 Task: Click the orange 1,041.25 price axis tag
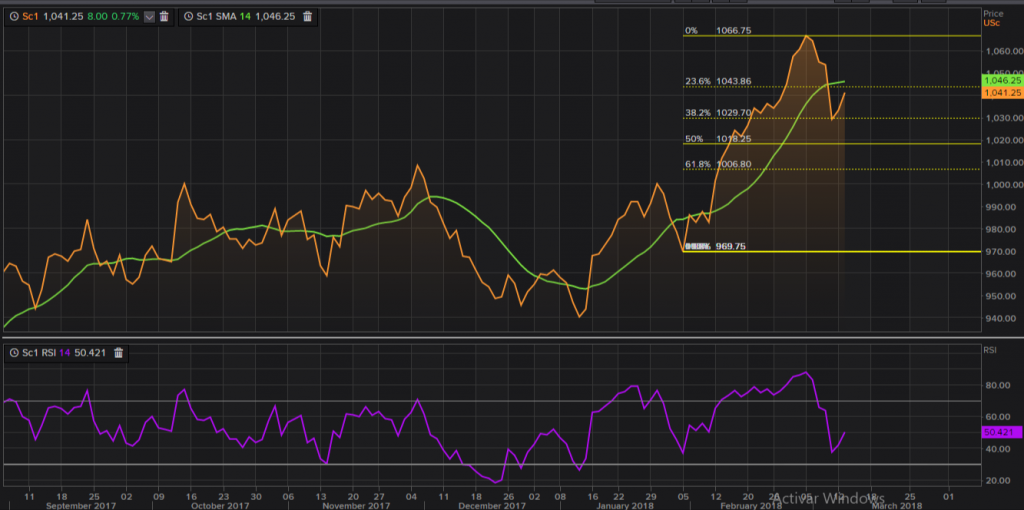click(x=1001, y=93)
